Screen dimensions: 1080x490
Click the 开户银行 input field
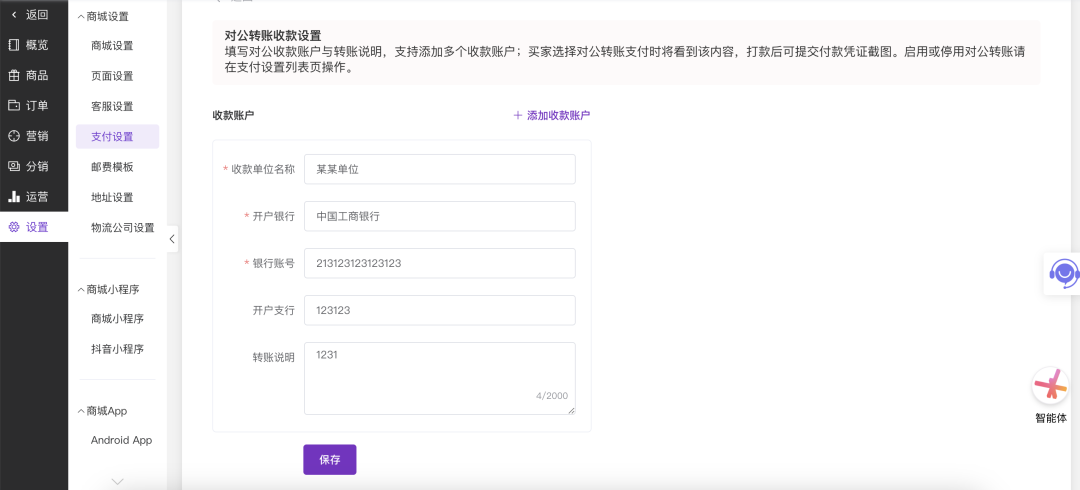click(x=439, y=216)
